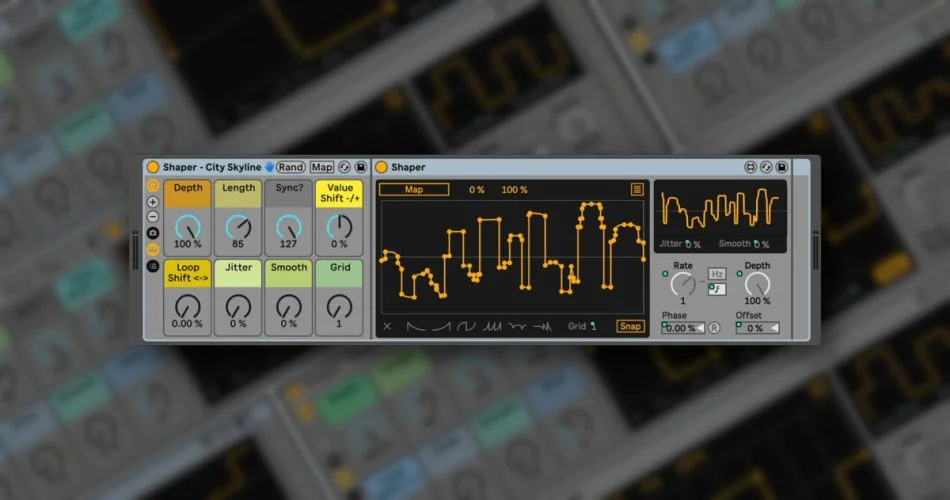The height and width of the screenshot is (500, 950).
Task: Click the Map button in rack header
Action: (322, 167)
